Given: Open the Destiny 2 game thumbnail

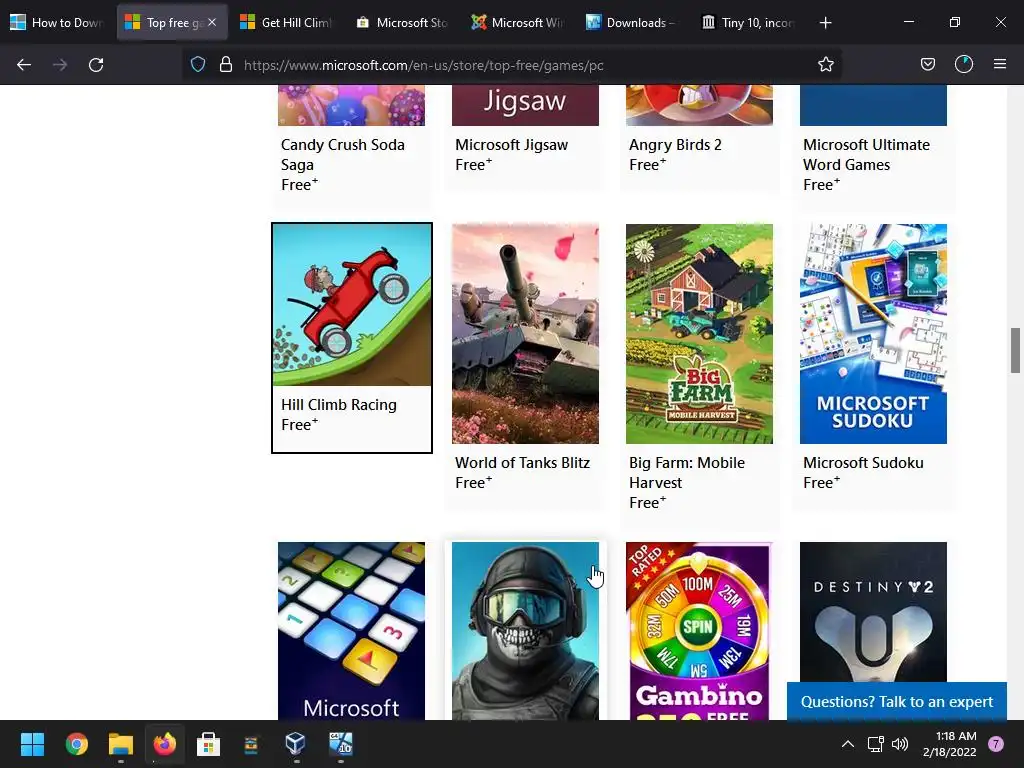Looking at the screenshot, I should point(873,614).
